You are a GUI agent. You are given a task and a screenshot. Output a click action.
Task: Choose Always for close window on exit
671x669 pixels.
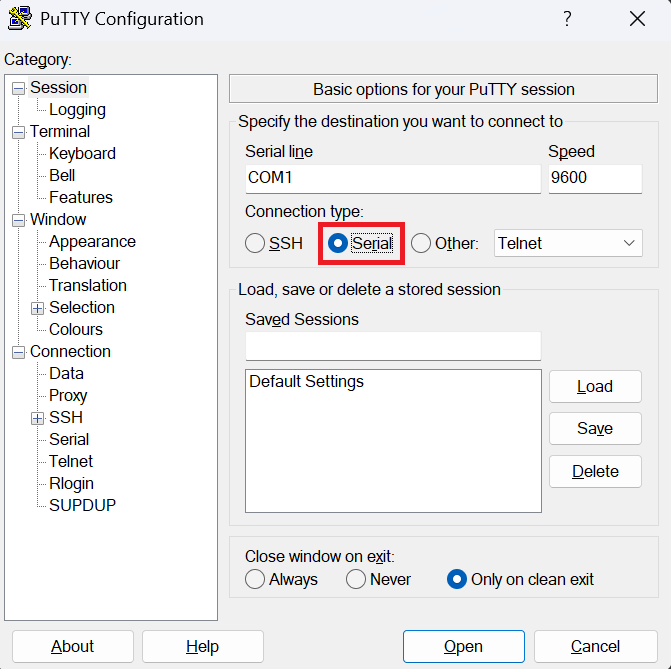coord(255,579)
